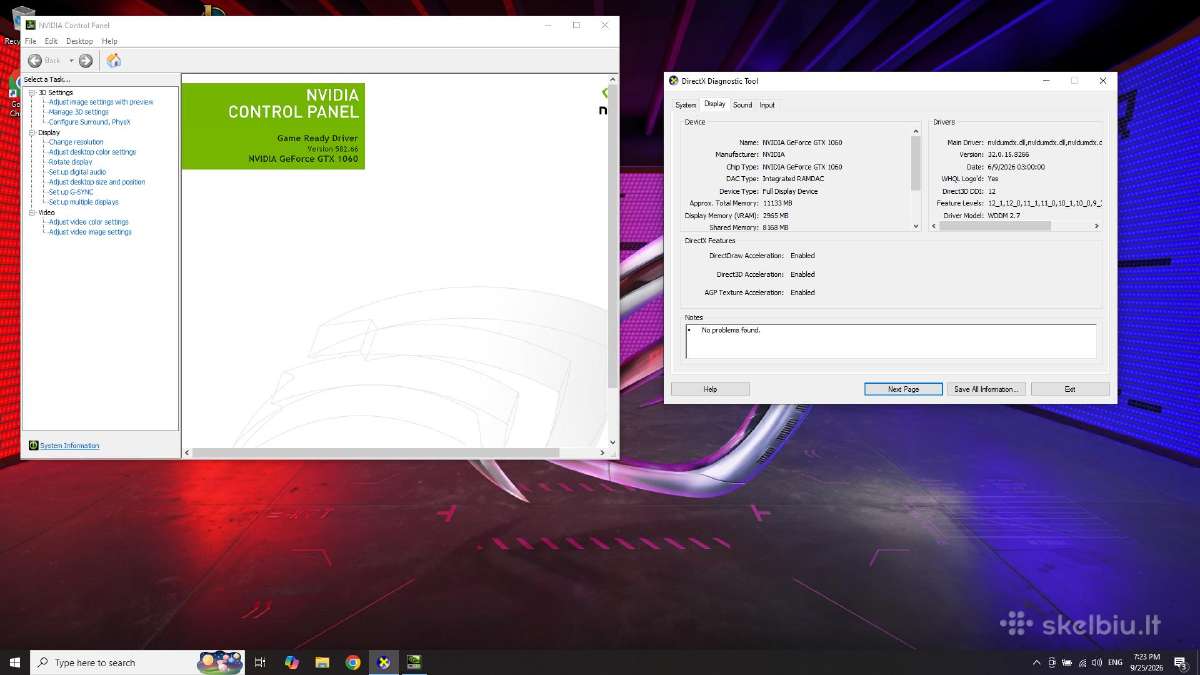Open Change resolution
This screenshot has height=675, width=1200.
[76, 142]
